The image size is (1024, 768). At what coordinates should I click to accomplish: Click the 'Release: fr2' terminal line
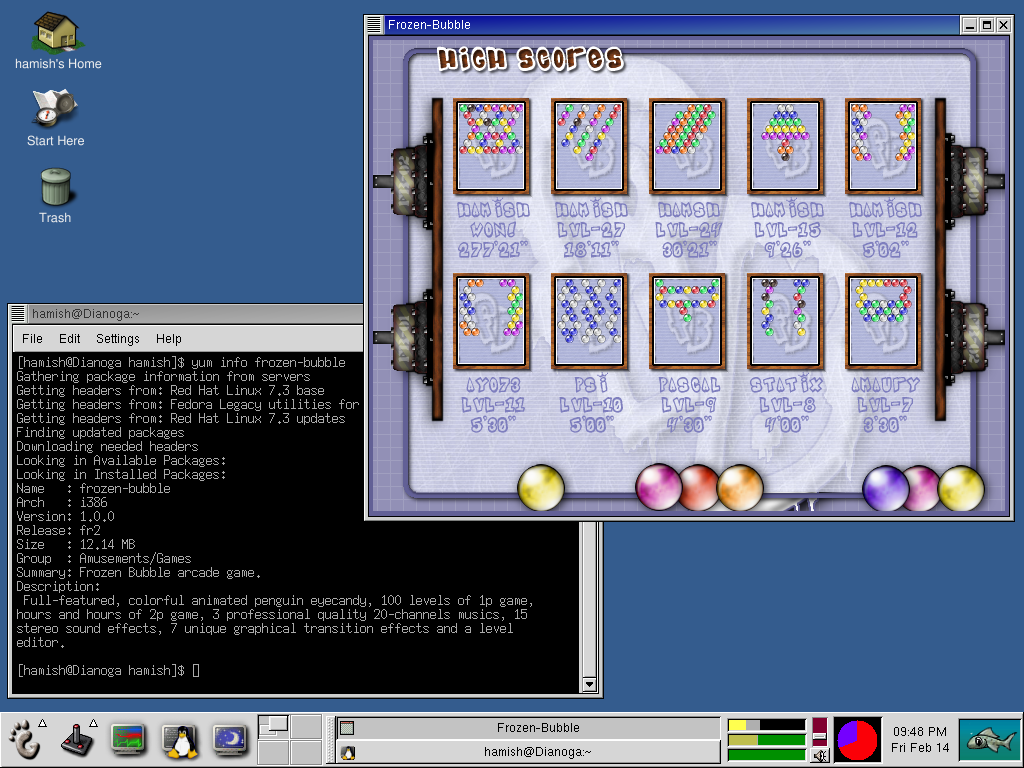pos(59,530)
